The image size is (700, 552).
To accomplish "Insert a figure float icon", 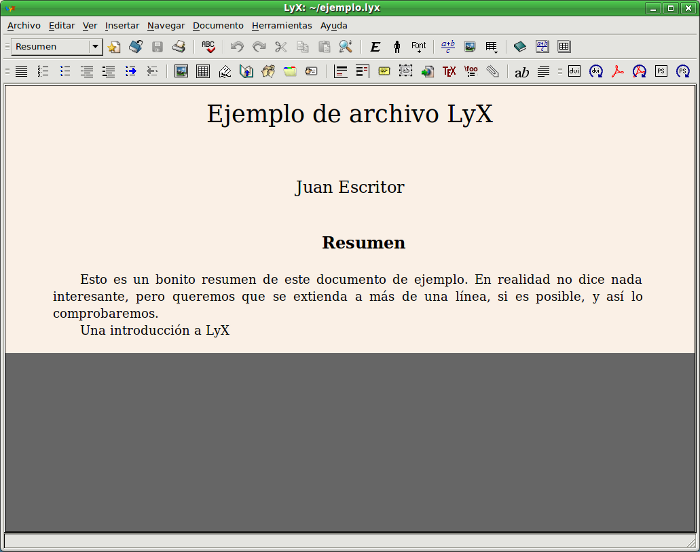I will tap(181, 71).
